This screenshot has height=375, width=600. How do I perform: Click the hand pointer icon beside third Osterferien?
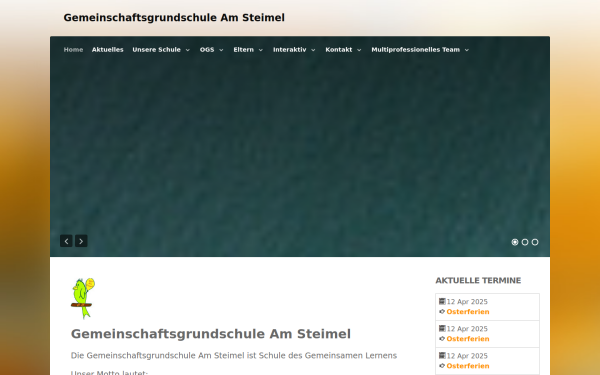pos(442,366)
